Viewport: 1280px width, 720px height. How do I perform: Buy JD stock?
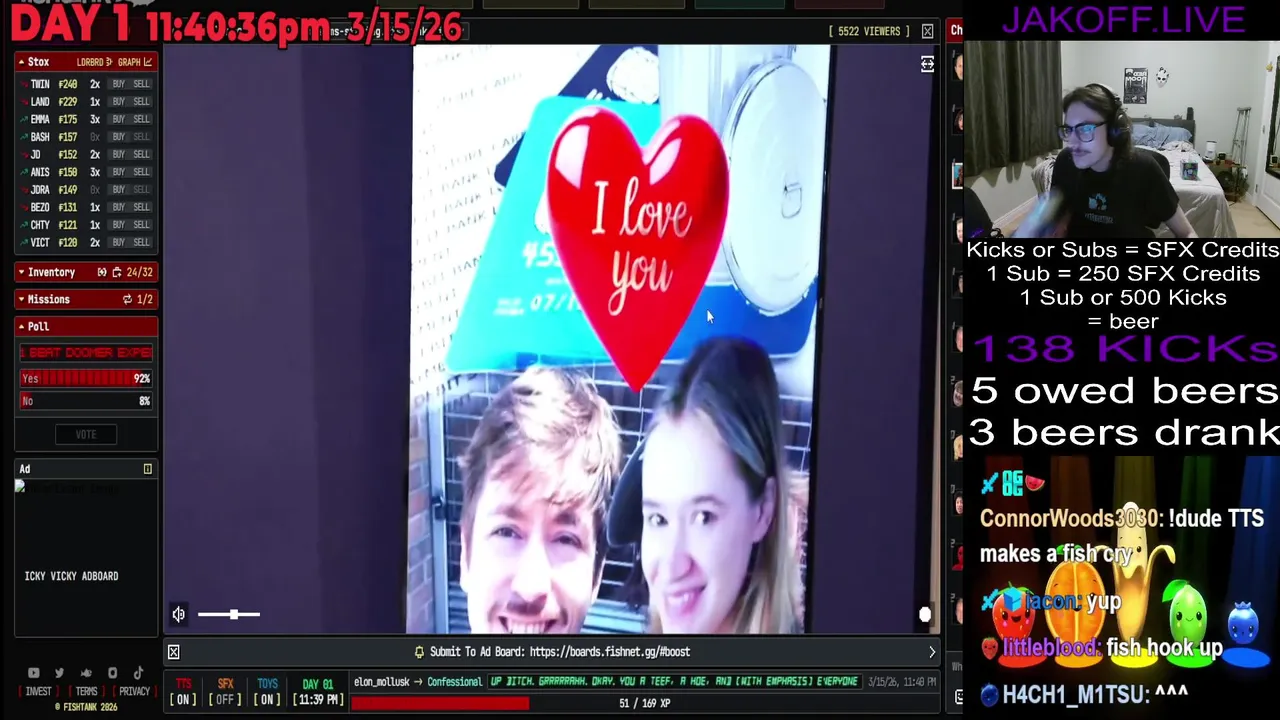tap(118, 154)
